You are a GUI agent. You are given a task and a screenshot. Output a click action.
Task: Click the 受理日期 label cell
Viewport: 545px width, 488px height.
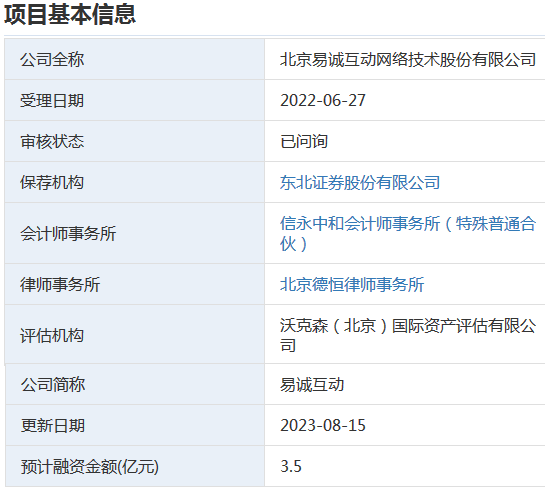(135, 100)
